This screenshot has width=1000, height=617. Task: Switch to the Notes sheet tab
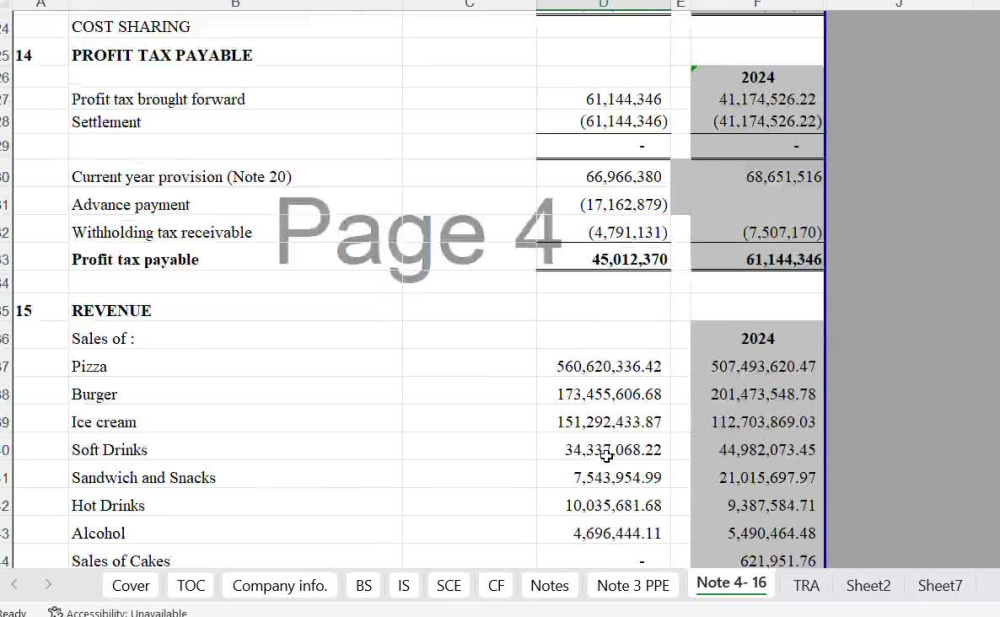[x=549, y=585]
